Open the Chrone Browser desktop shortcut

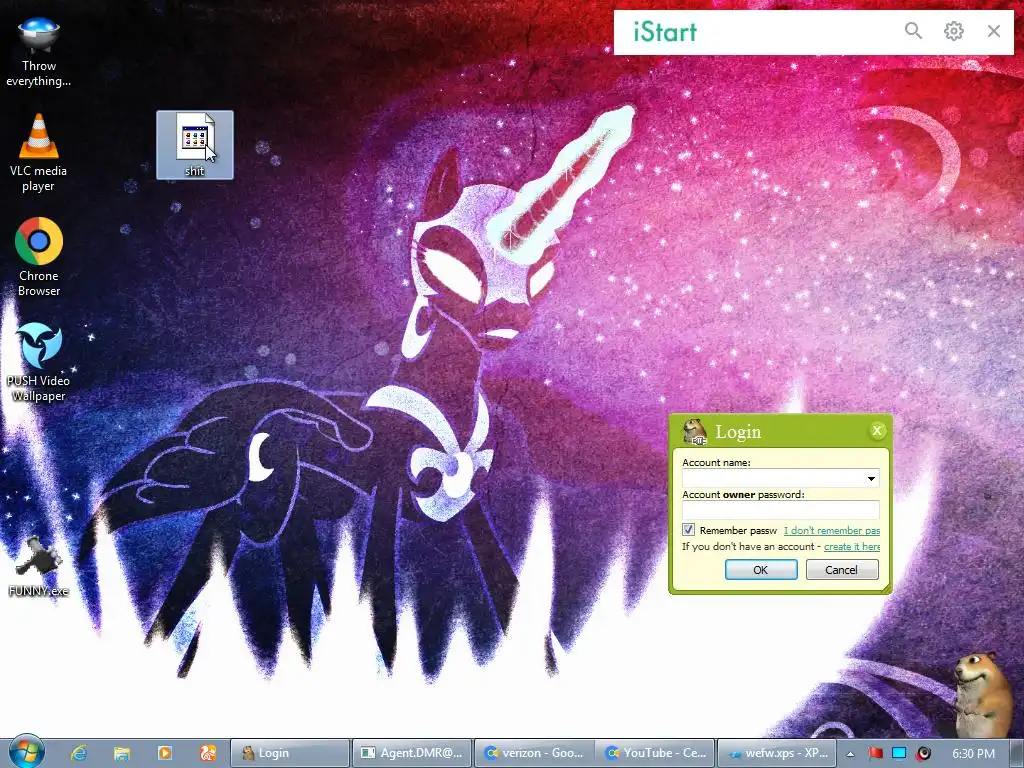point(39,257)
